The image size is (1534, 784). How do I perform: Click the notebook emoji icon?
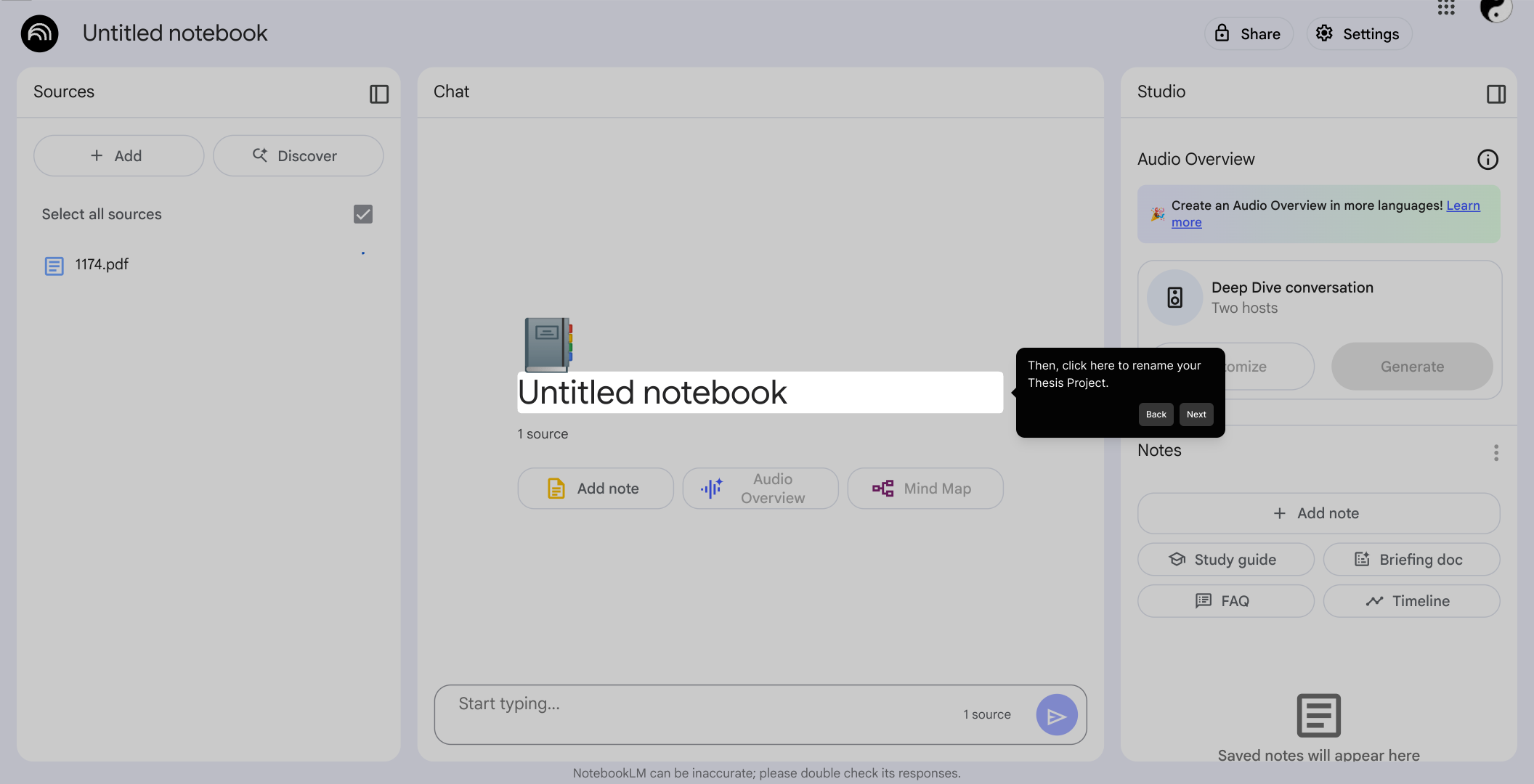pos(548,344)
